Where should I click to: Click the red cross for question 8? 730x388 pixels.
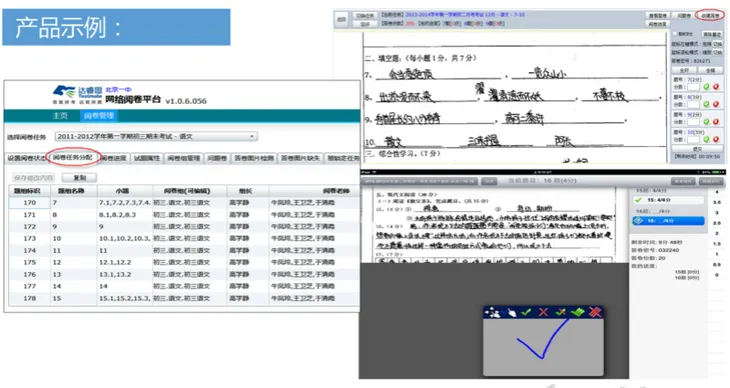(716, 104)
